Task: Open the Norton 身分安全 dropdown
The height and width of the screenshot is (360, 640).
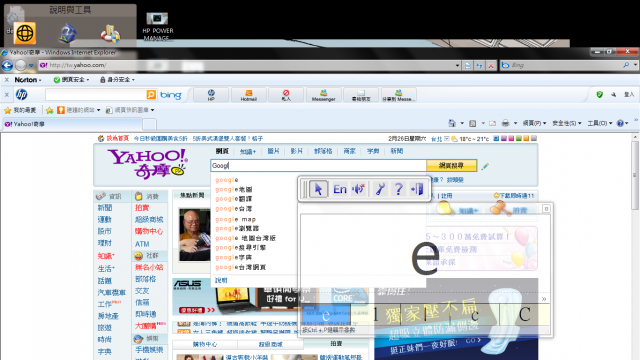Action: point(118,80)
